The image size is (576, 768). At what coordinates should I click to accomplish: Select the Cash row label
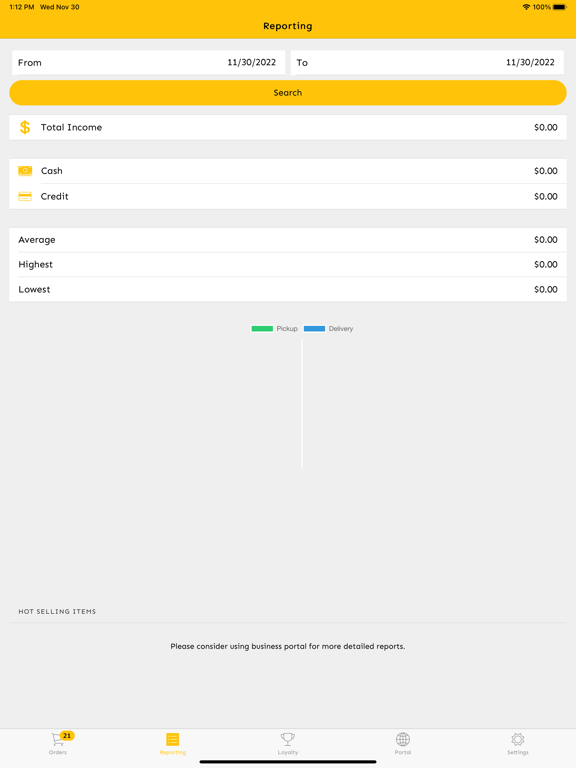[51, 171]
